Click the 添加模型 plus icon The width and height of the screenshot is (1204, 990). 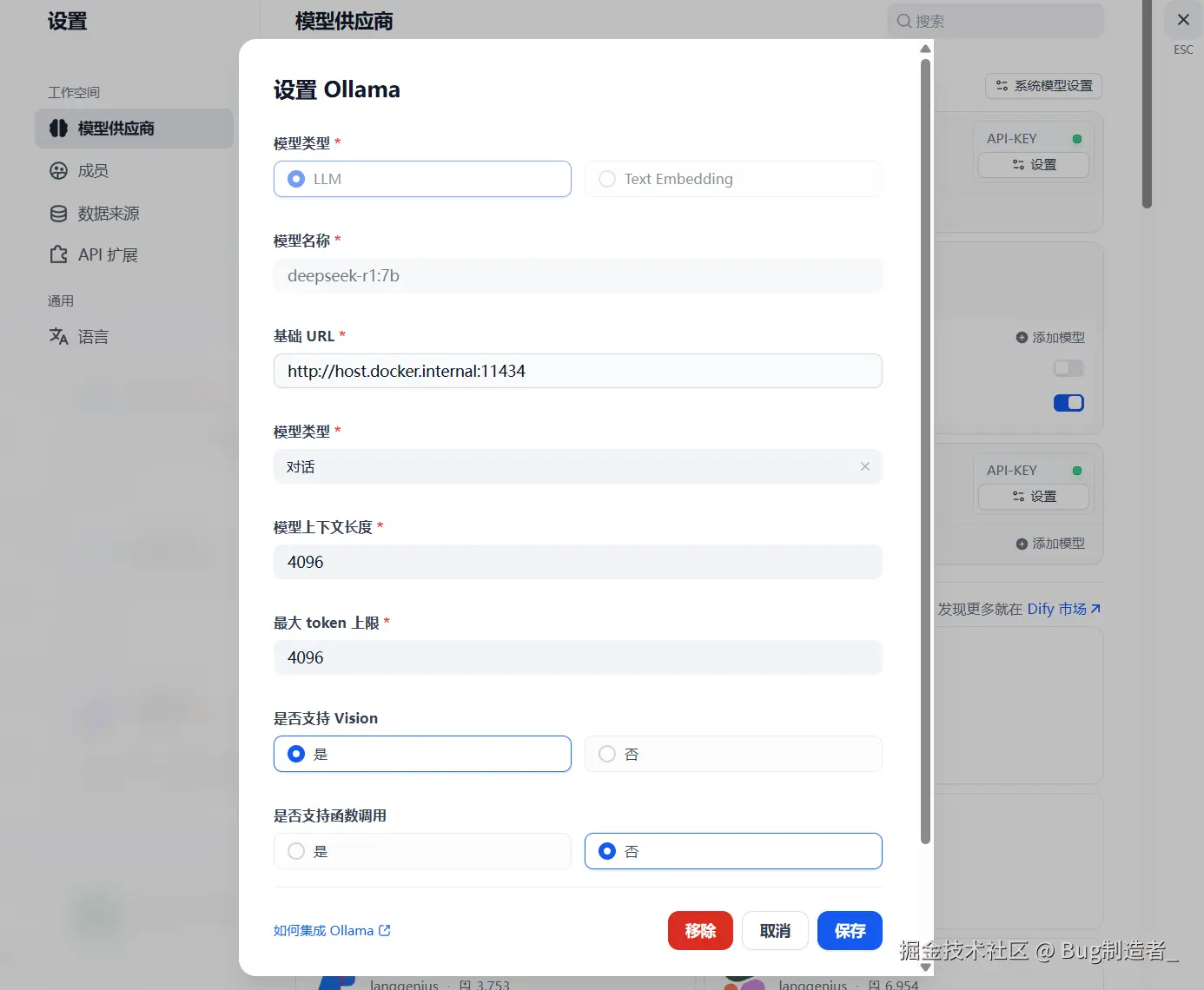coord(1022,337)
